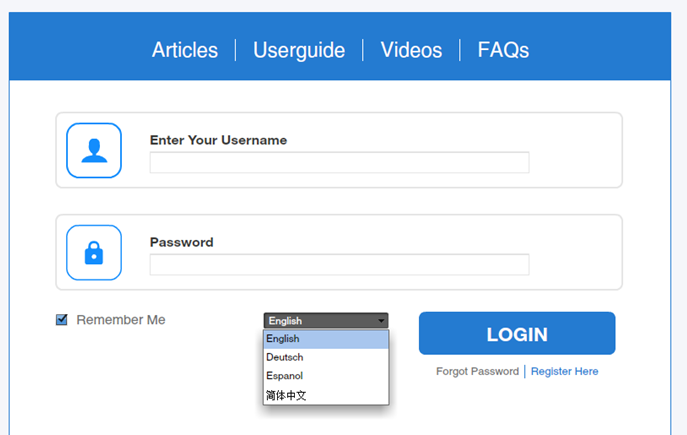Click the user profile icon beside username
The height and width of the screenshot is (435, 687).
[x=94, y=150]
